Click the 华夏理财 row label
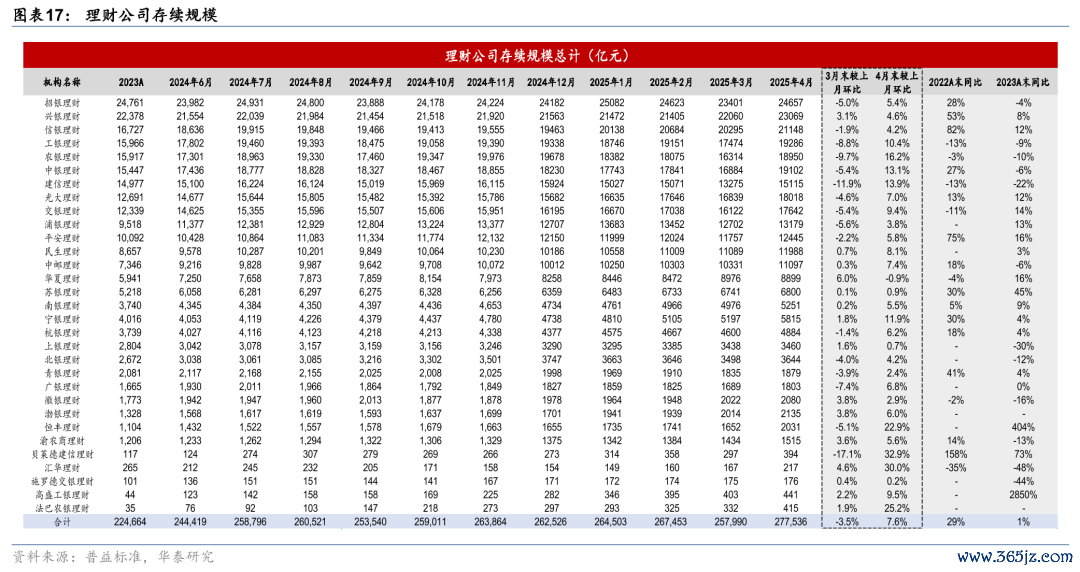Screen dimensions: 1080x572 click(62, 278)
